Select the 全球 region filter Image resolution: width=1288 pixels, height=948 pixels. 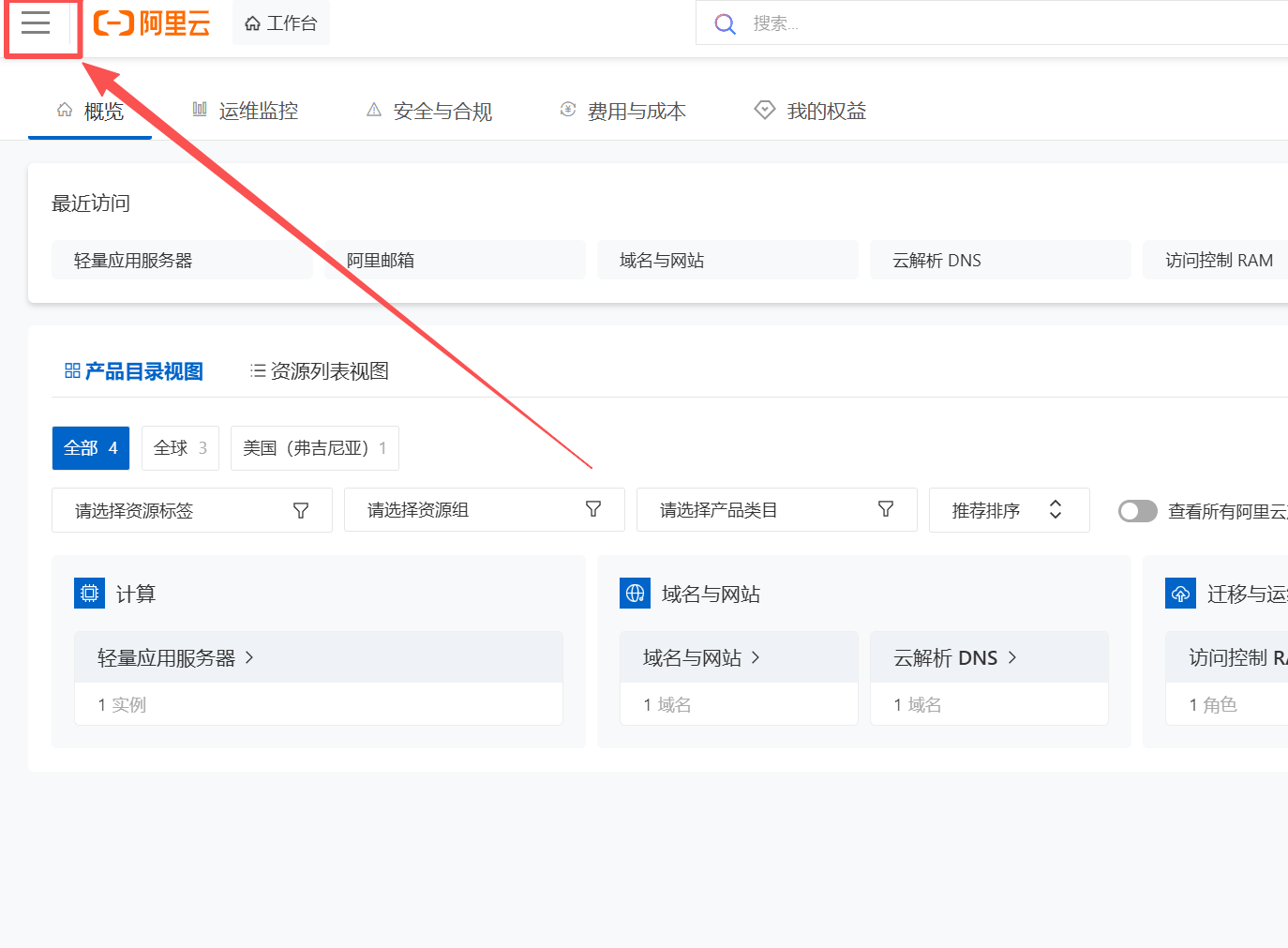pyautogui.click(x=180, y=448)
